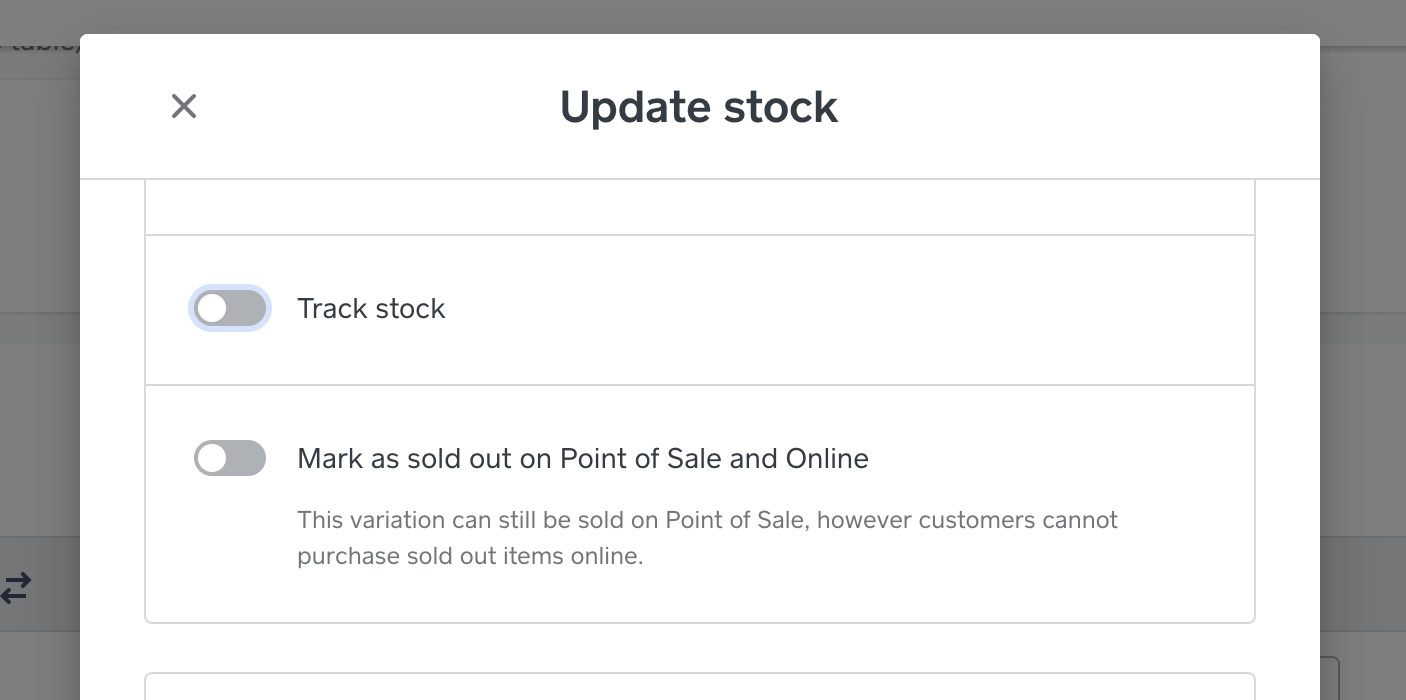The image size is (1406, 700).
Task: Toggle Mark as sold out switch
Action: pos(230,459)
